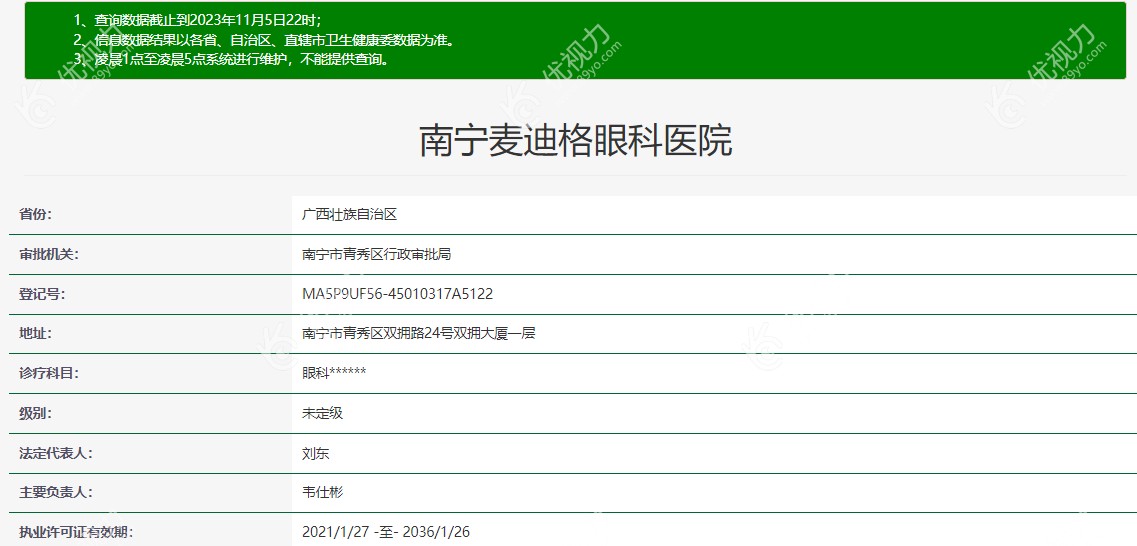Select the value 南宁市青秀区行政审批局

pyautogui.click(x=376, y=255)
